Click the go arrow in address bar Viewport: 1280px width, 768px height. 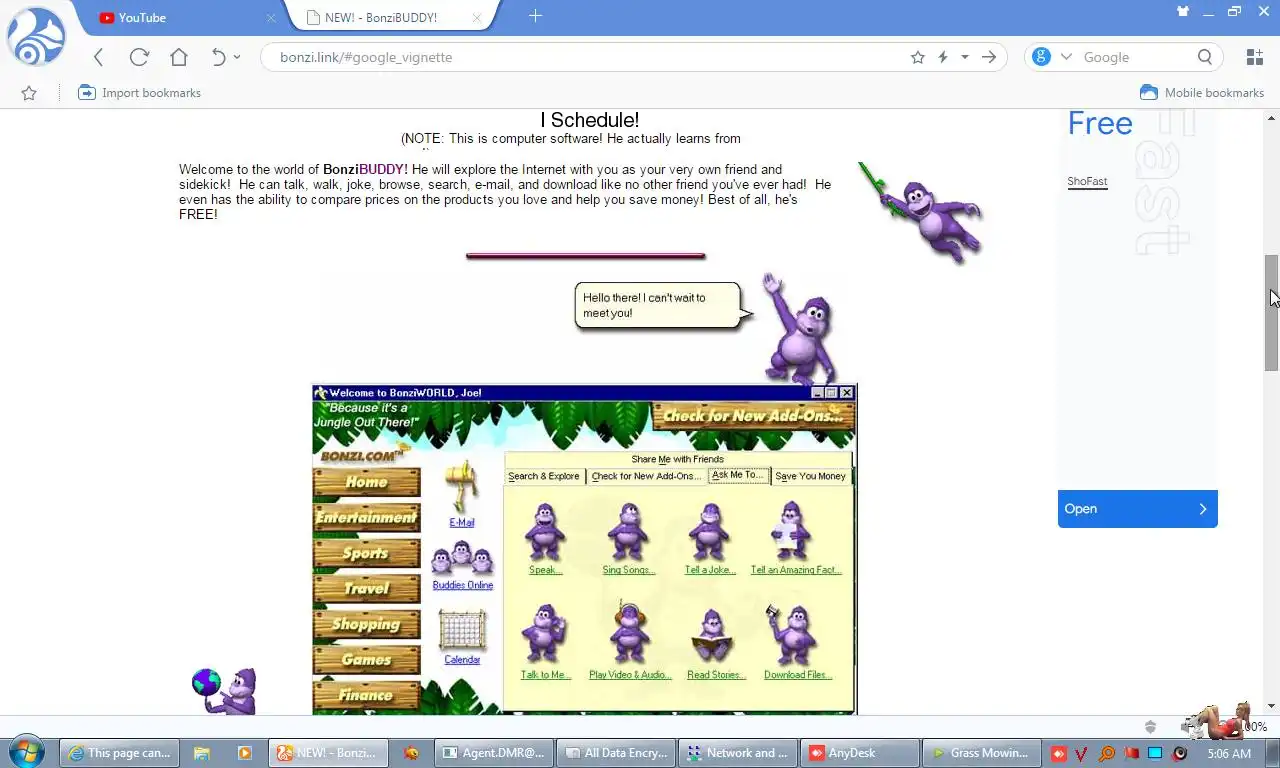[x=989, y=57]
